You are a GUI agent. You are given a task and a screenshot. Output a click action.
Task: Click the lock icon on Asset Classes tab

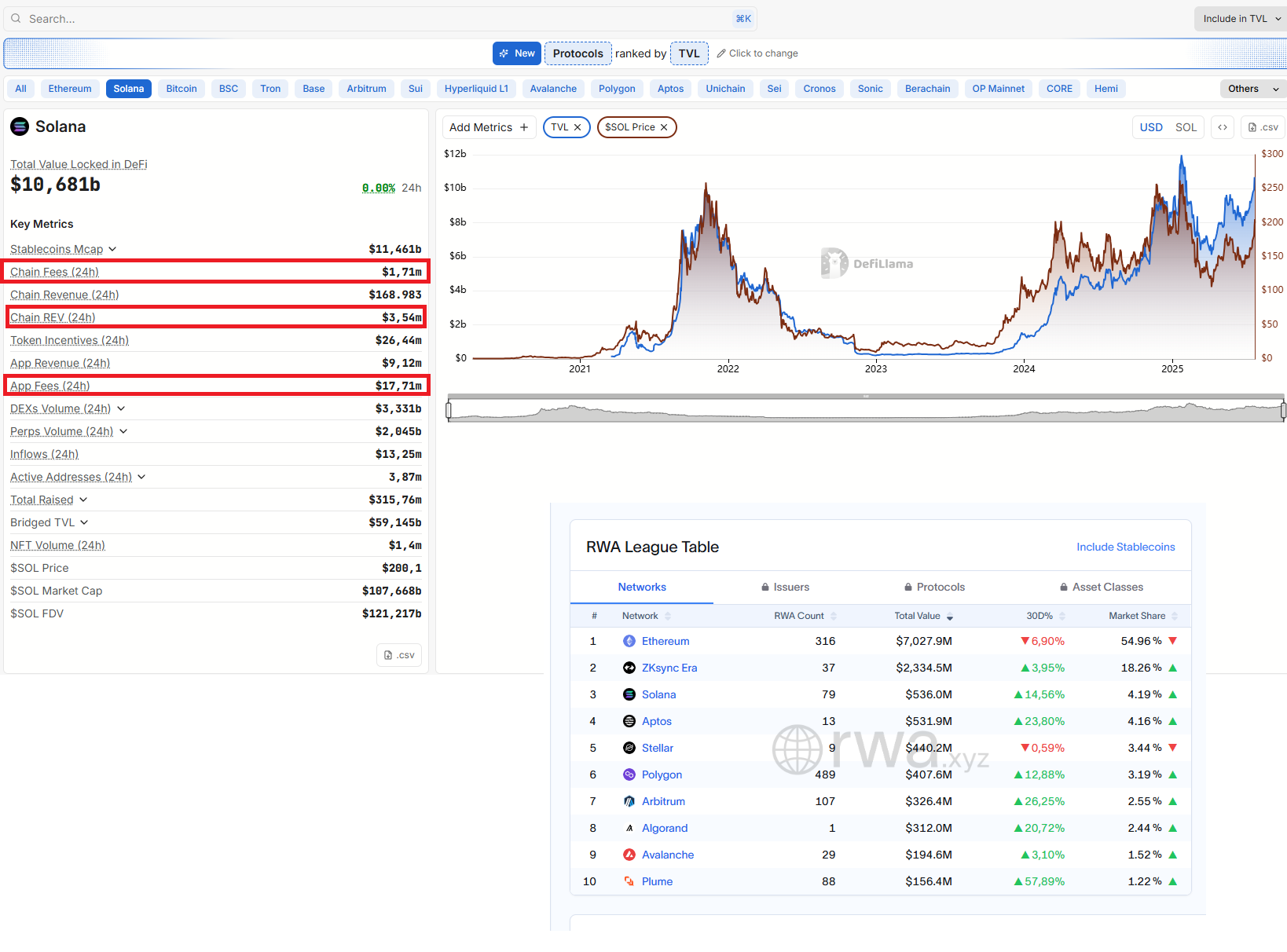coord(1064,587)
